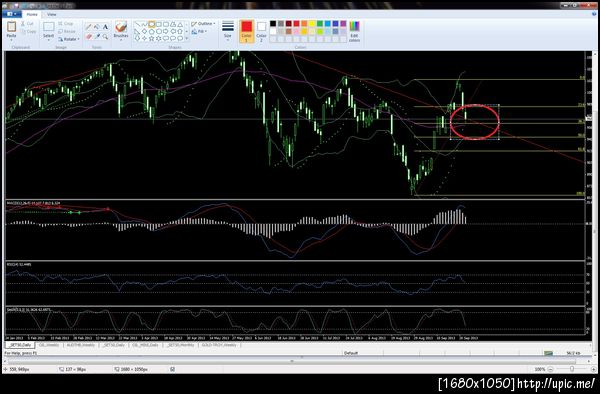Choose the Curve shape
600x394 pixels.
(x=145, y=24)
